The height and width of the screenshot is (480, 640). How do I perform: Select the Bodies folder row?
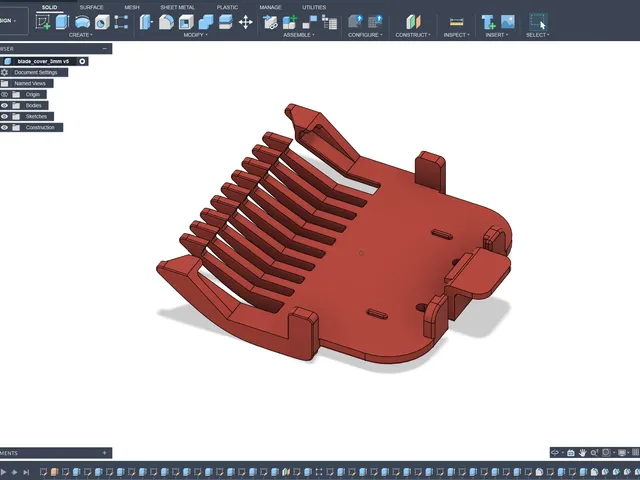tap(33, 105)
